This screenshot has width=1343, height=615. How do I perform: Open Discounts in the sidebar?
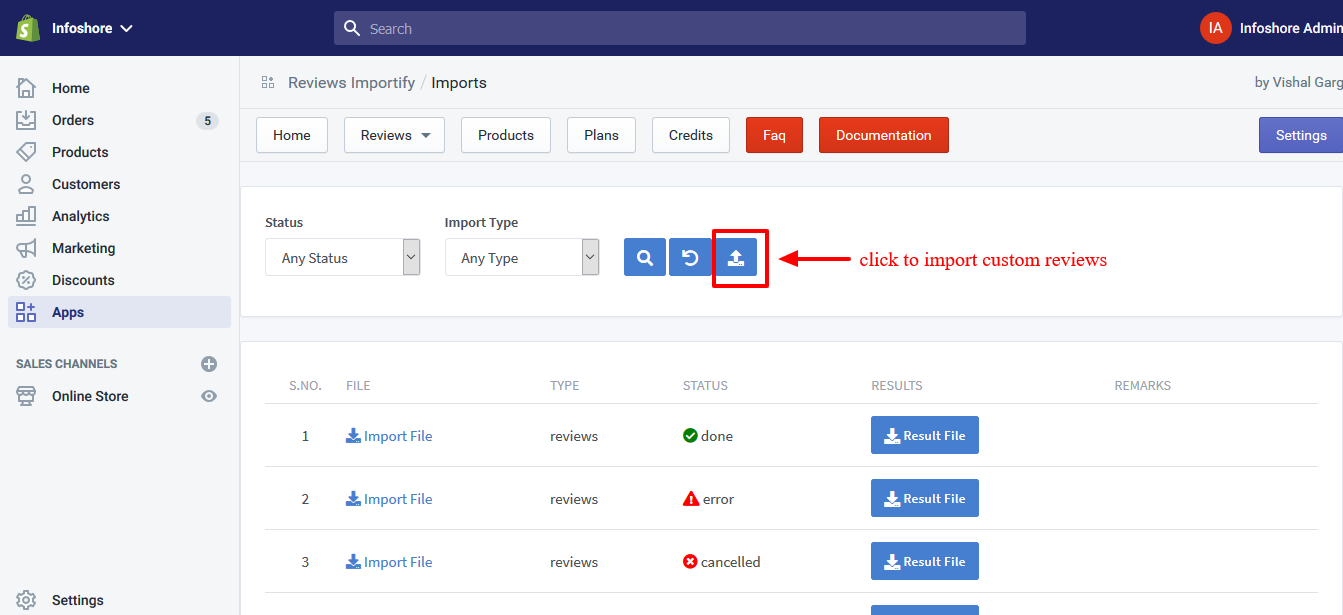tap(83, 280)
